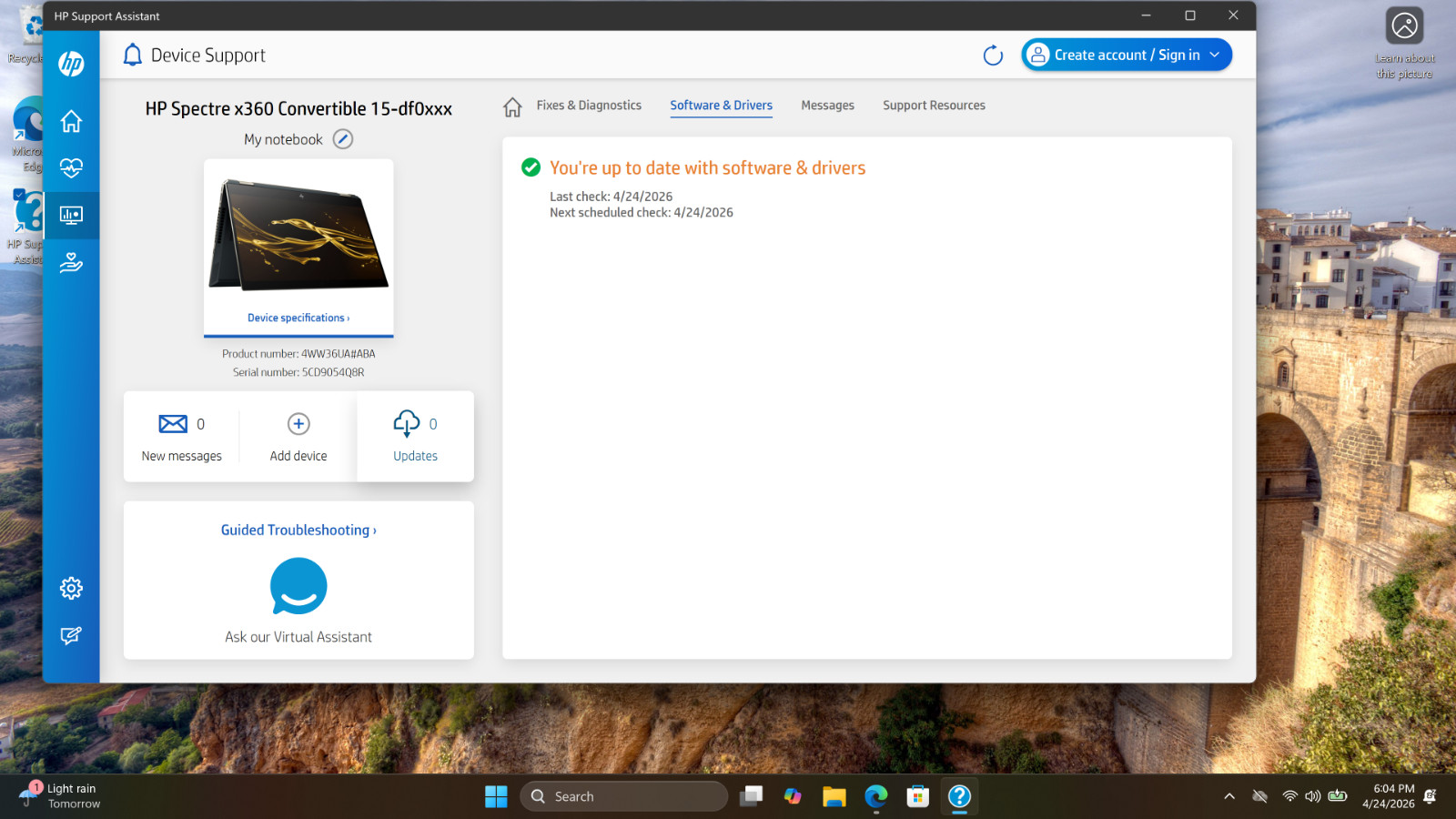The width and height of the screenshot is (1456, 819).
Task: Show hidden system tray icons
Action: [1229, 796]
